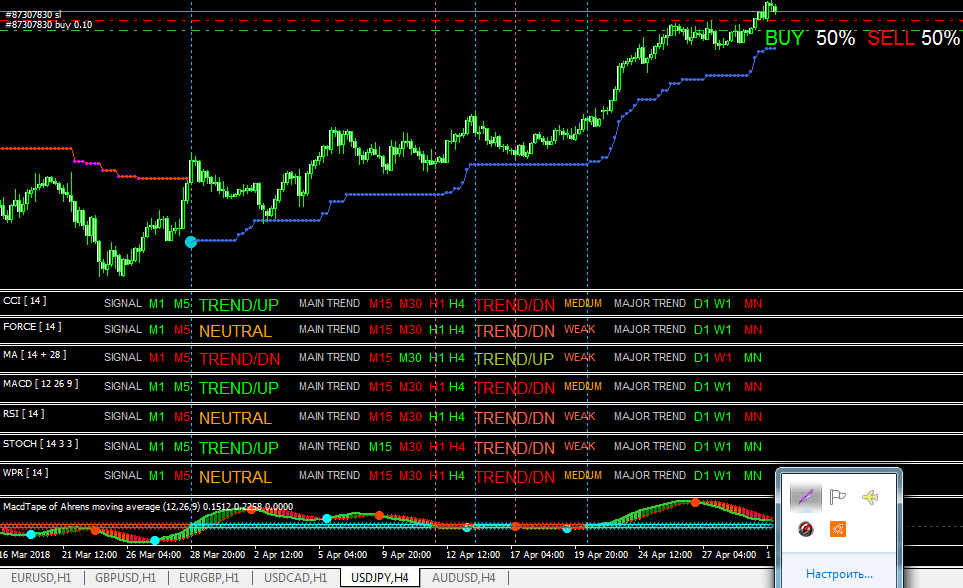The image size is (963, 588).
Task: Click WEAK strength text in FORCE row
Action: [580, 329]
